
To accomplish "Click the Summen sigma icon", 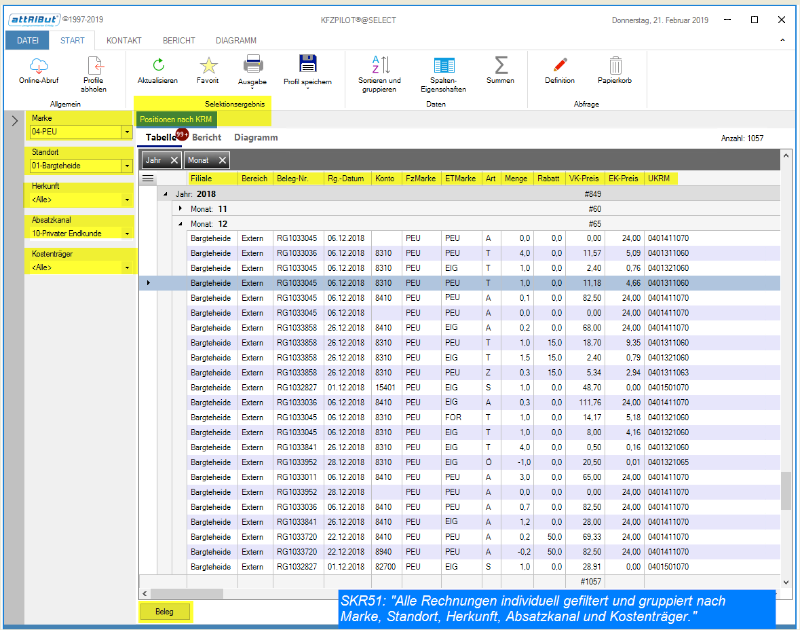I will 501,65.
